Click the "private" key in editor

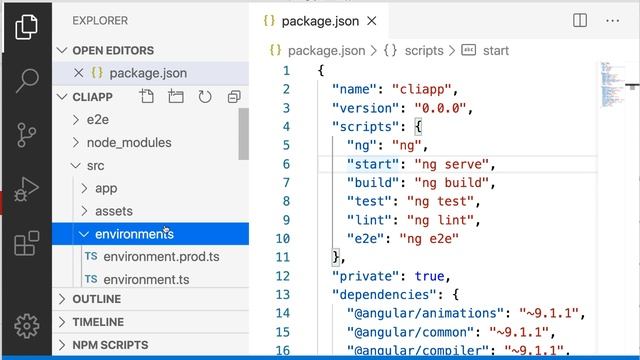point(365,276)
